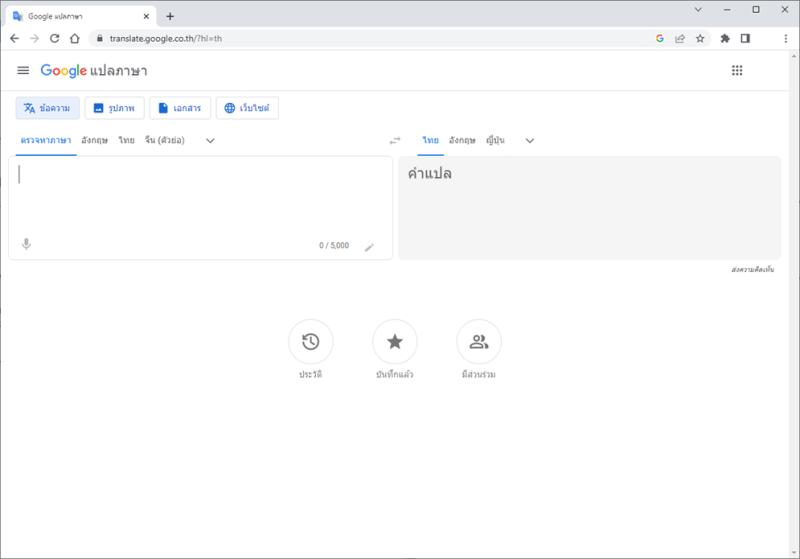Open translation history (ประวัติ)
This screenshot has width=800, height=559.
click(310, 342)
